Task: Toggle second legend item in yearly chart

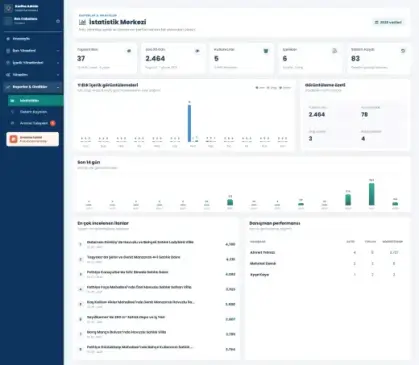Action: [x=272, y=88]
